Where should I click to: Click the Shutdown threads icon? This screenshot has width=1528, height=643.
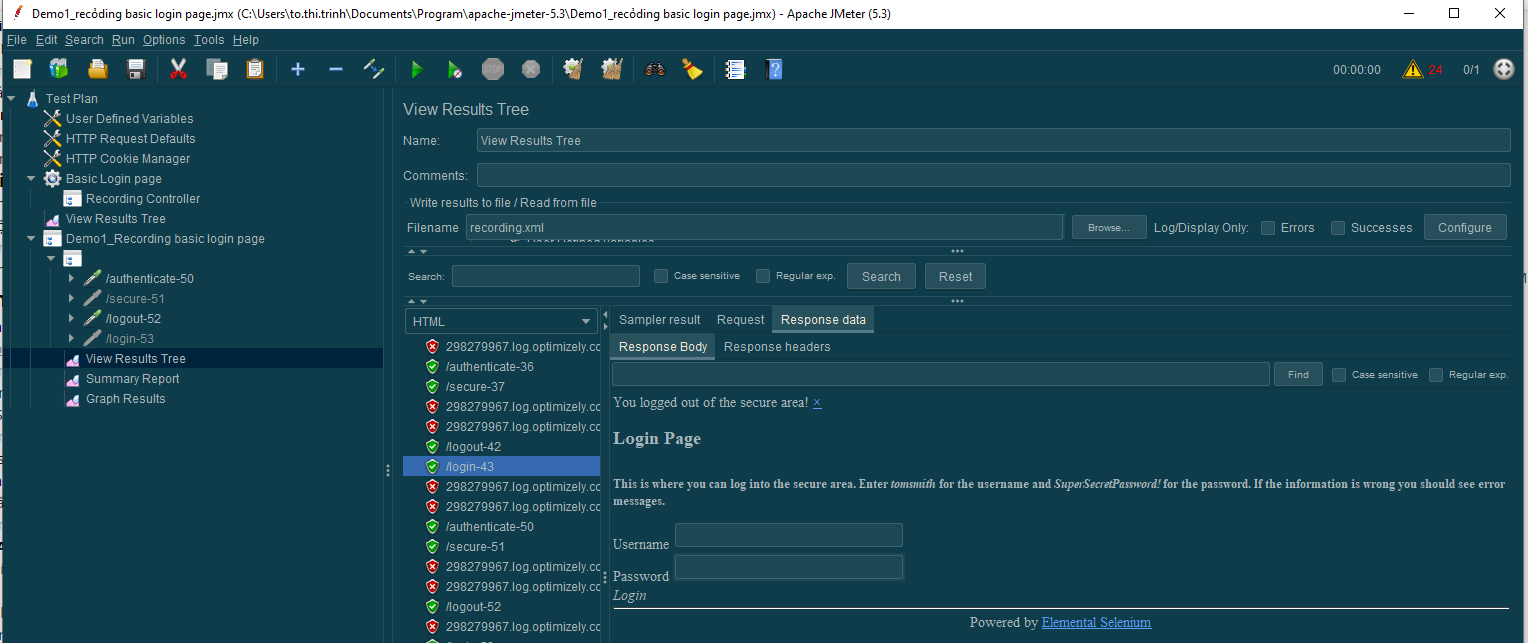[x=531, y=69]
